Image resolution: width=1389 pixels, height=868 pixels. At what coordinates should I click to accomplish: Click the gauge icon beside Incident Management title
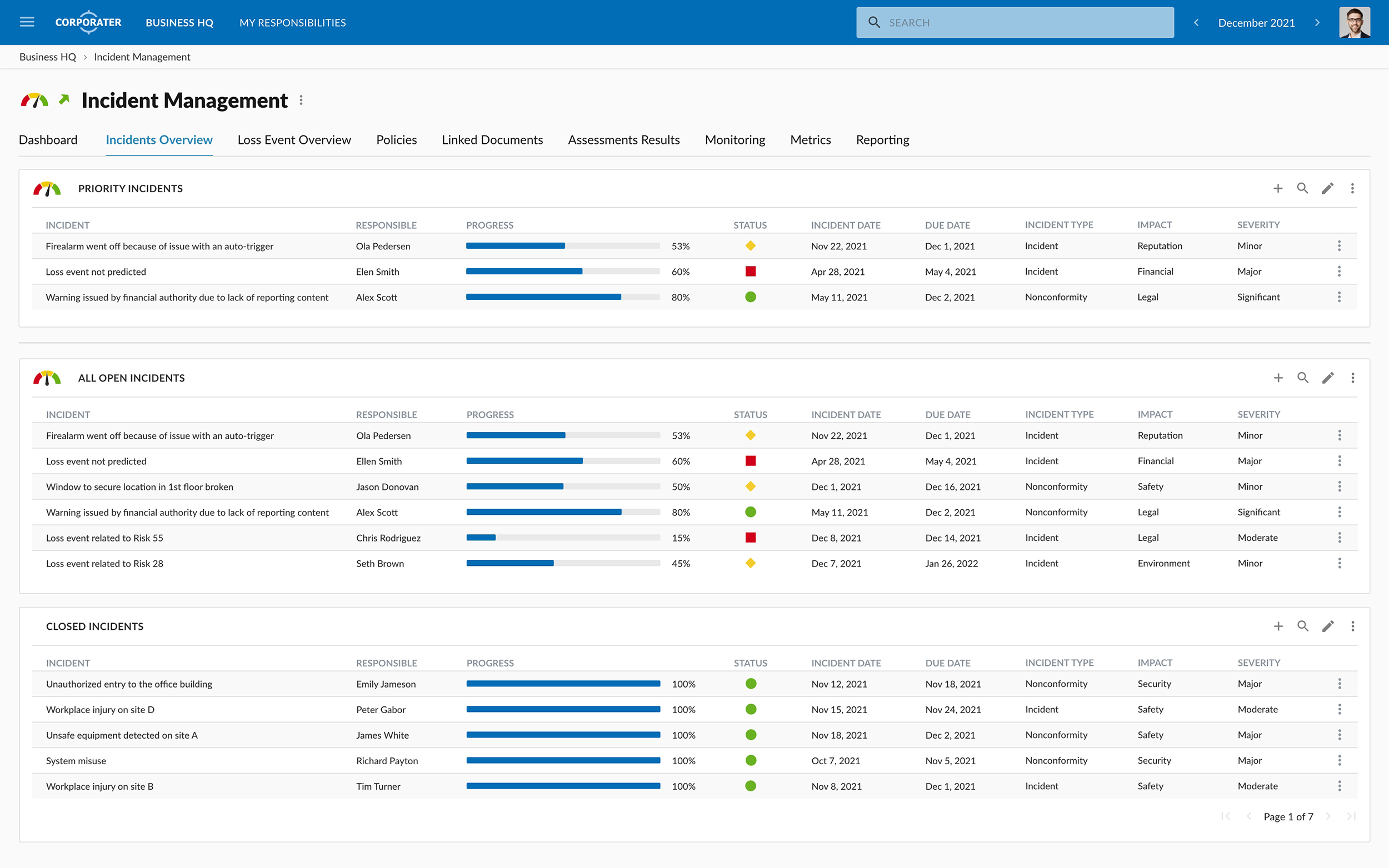[34, 101]
